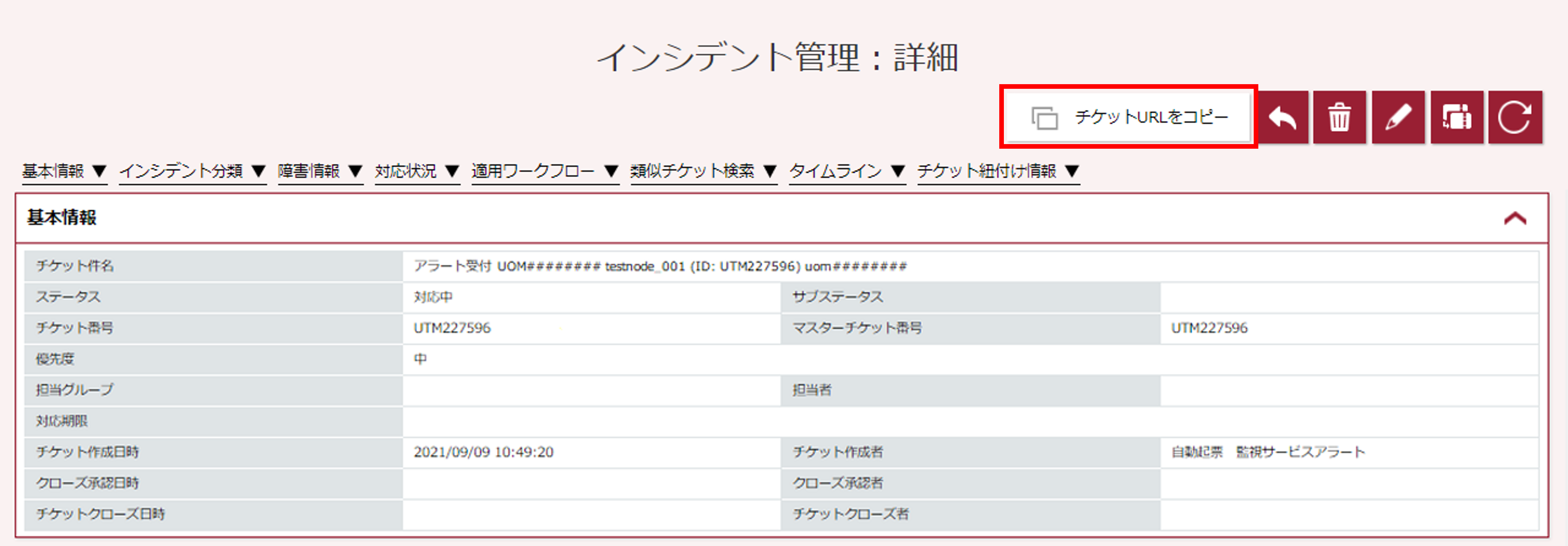Click the trash delete icon

(1339, 117)
